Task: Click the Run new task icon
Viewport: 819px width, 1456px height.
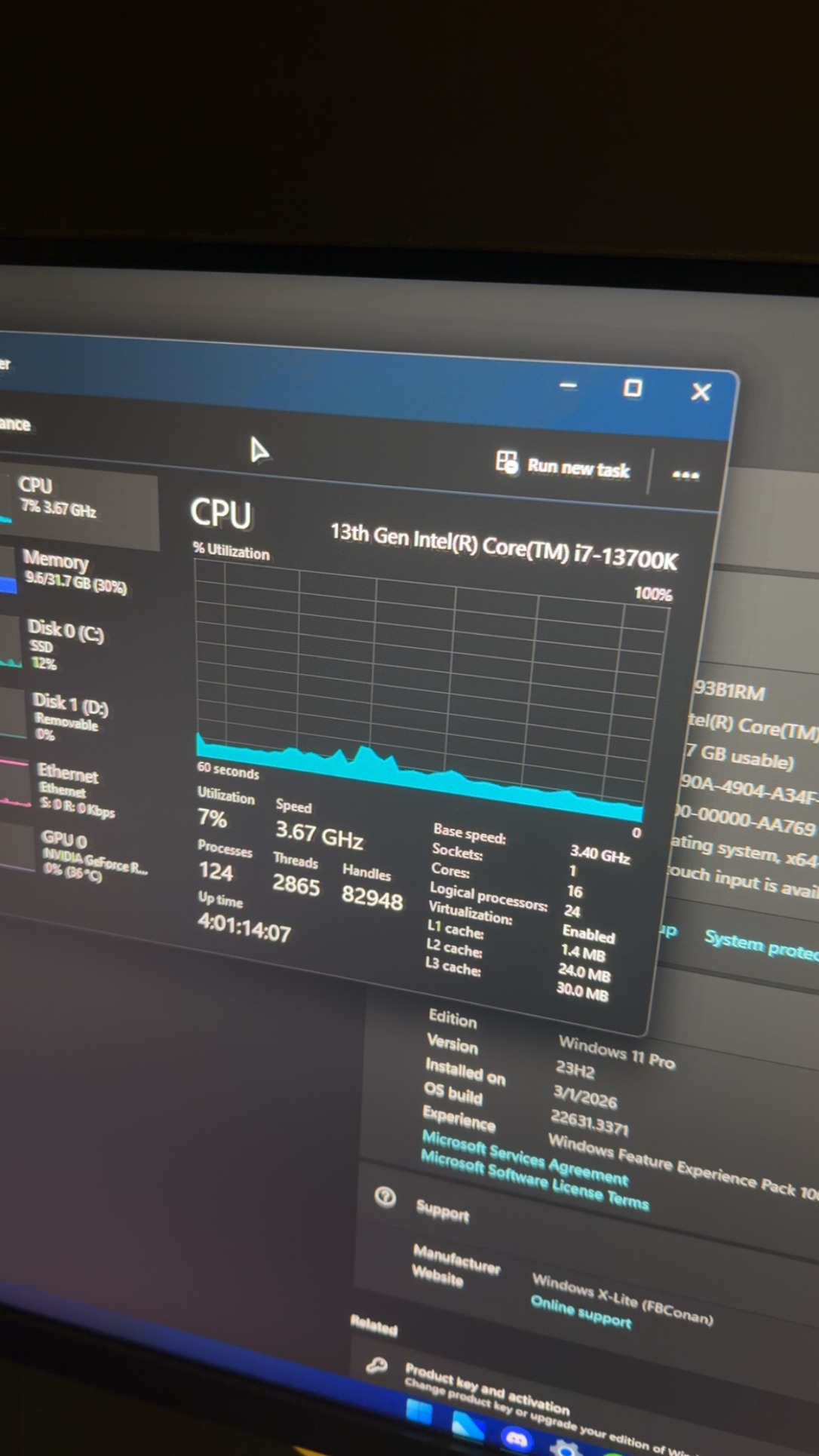Action: click(x=507, y=461)
